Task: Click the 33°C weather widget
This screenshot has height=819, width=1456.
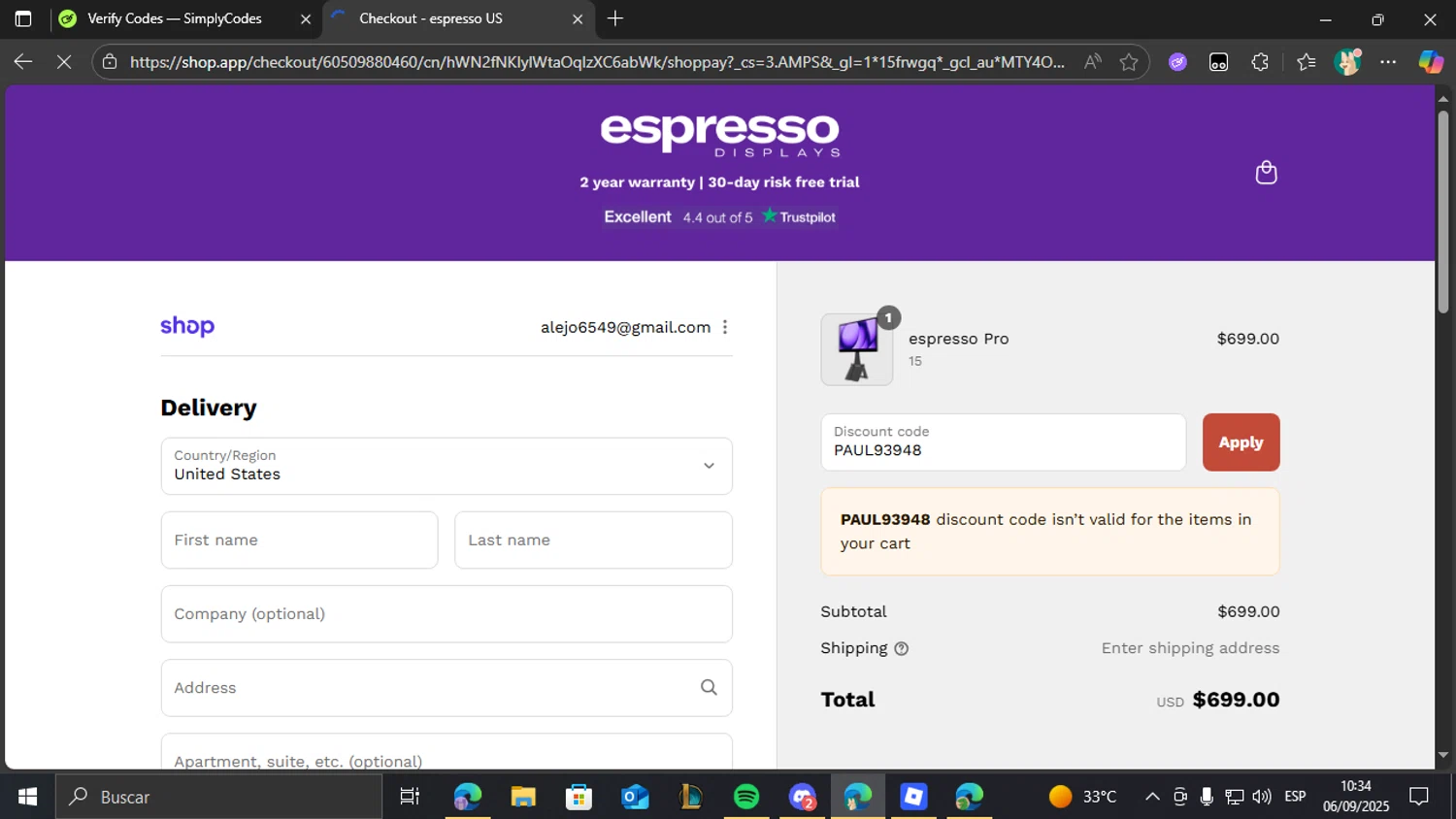Action: [x=1082, y=797]
